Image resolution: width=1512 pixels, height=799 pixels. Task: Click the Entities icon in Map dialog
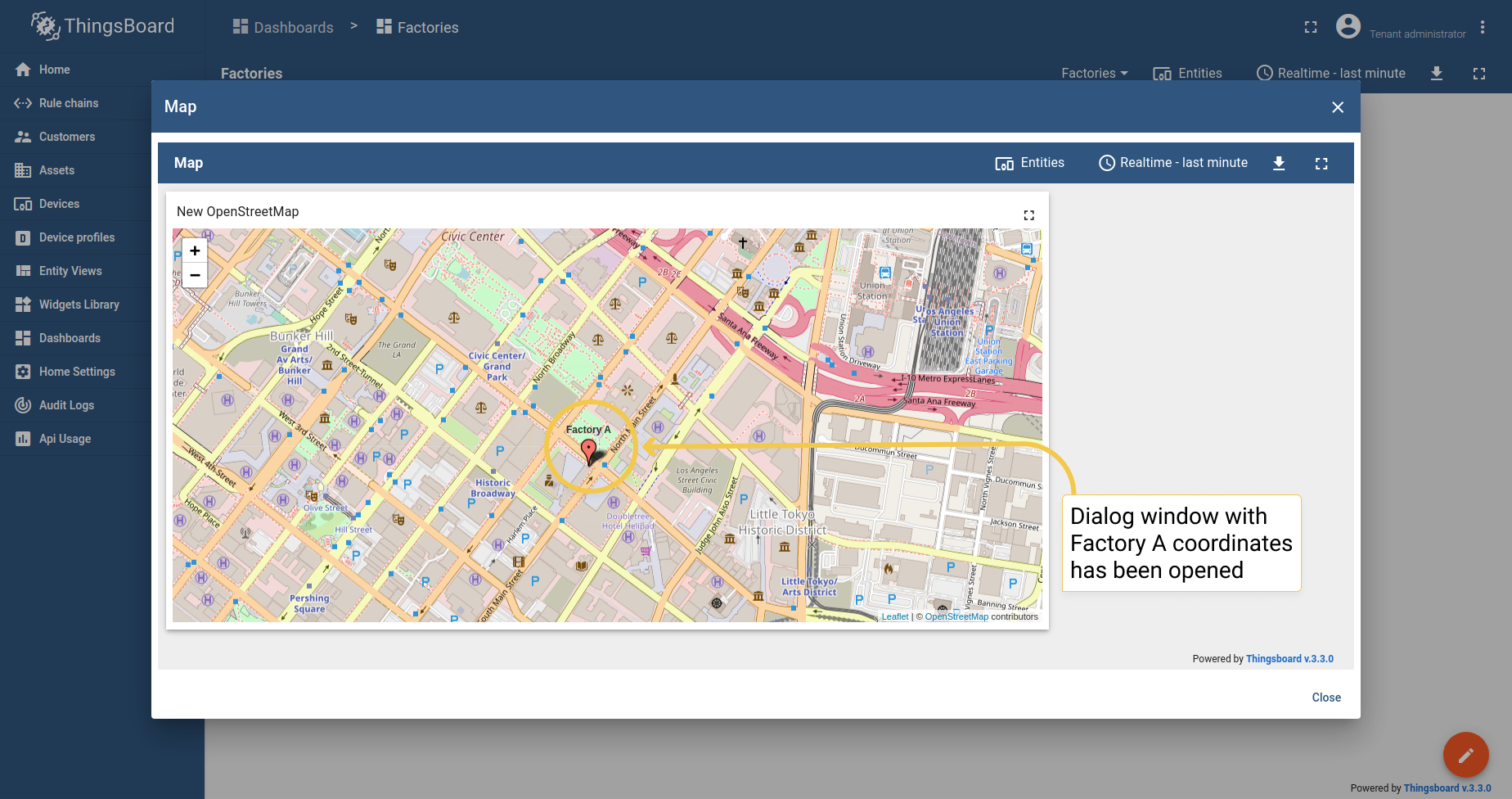(1004, 164)
